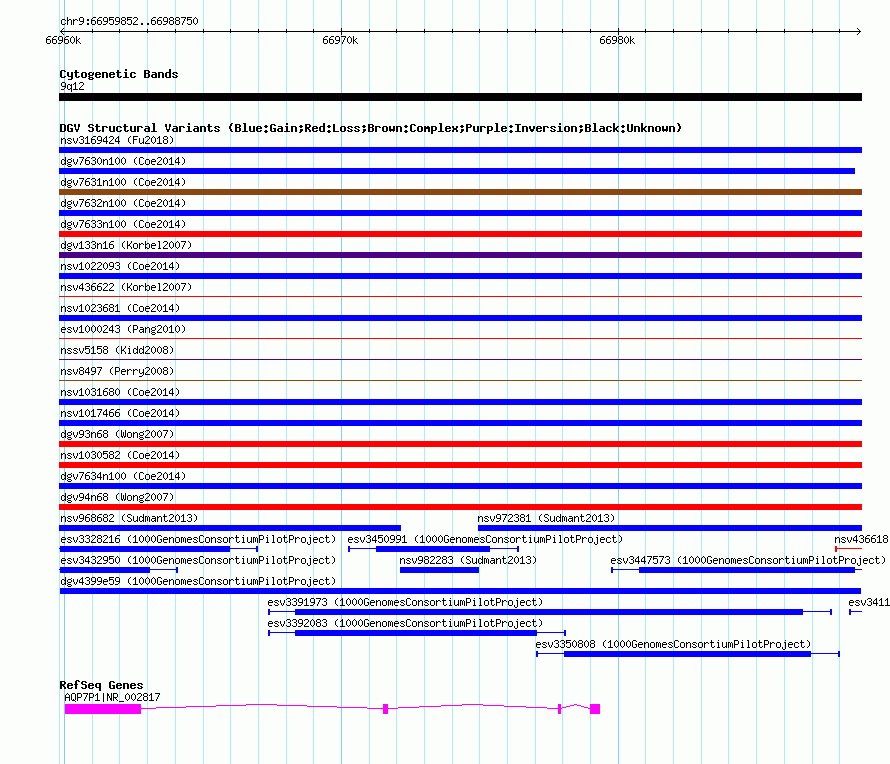Click the nsv436618 variant label
Screen dimensions: 890x764
tap(861, 539)
